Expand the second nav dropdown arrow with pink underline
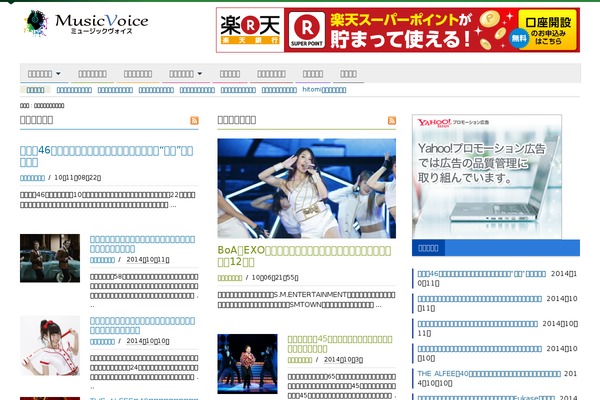The height and width of the screenshot is (400, 600). pos(199,73)
